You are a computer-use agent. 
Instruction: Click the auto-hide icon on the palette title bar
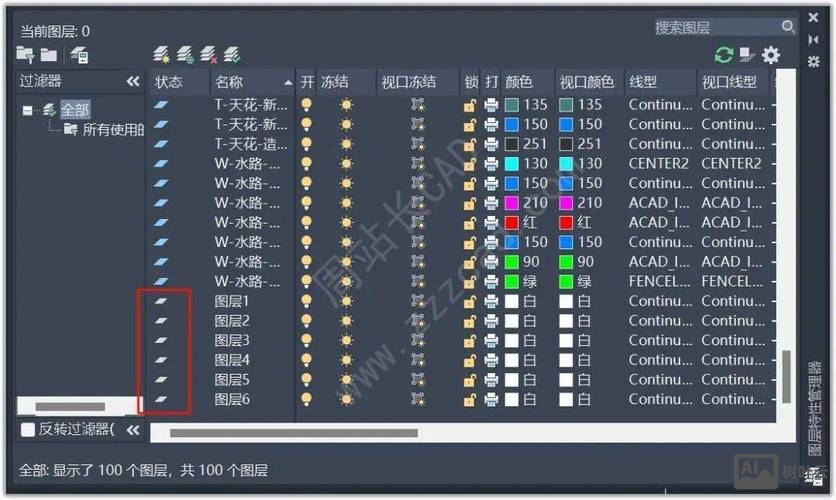point(814,39)
